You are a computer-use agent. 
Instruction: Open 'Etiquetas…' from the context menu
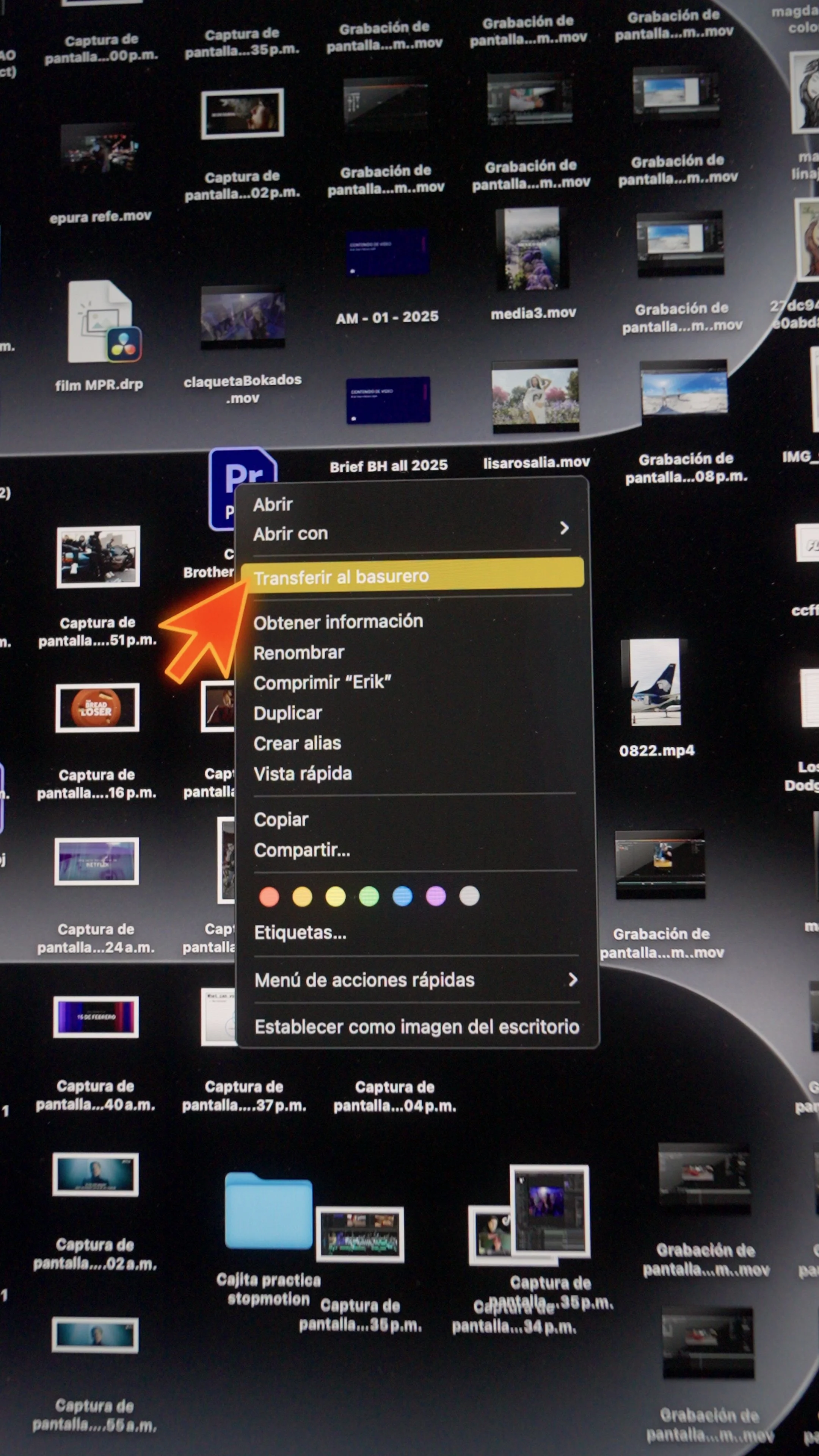pos(300,932)
